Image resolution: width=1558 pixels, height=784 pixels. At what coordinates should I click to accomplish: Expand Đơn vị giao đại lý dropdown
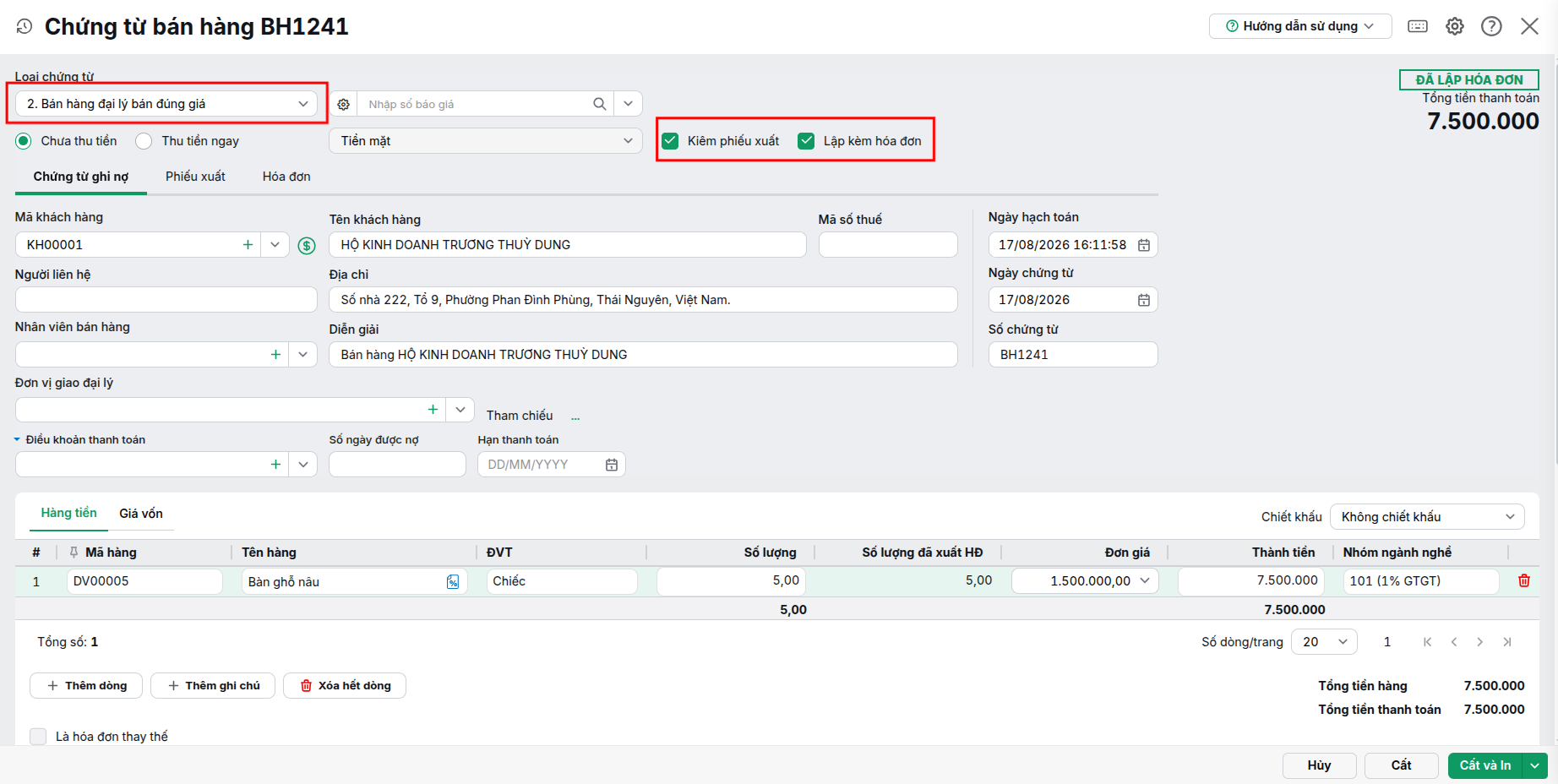[x=460, y=410]
